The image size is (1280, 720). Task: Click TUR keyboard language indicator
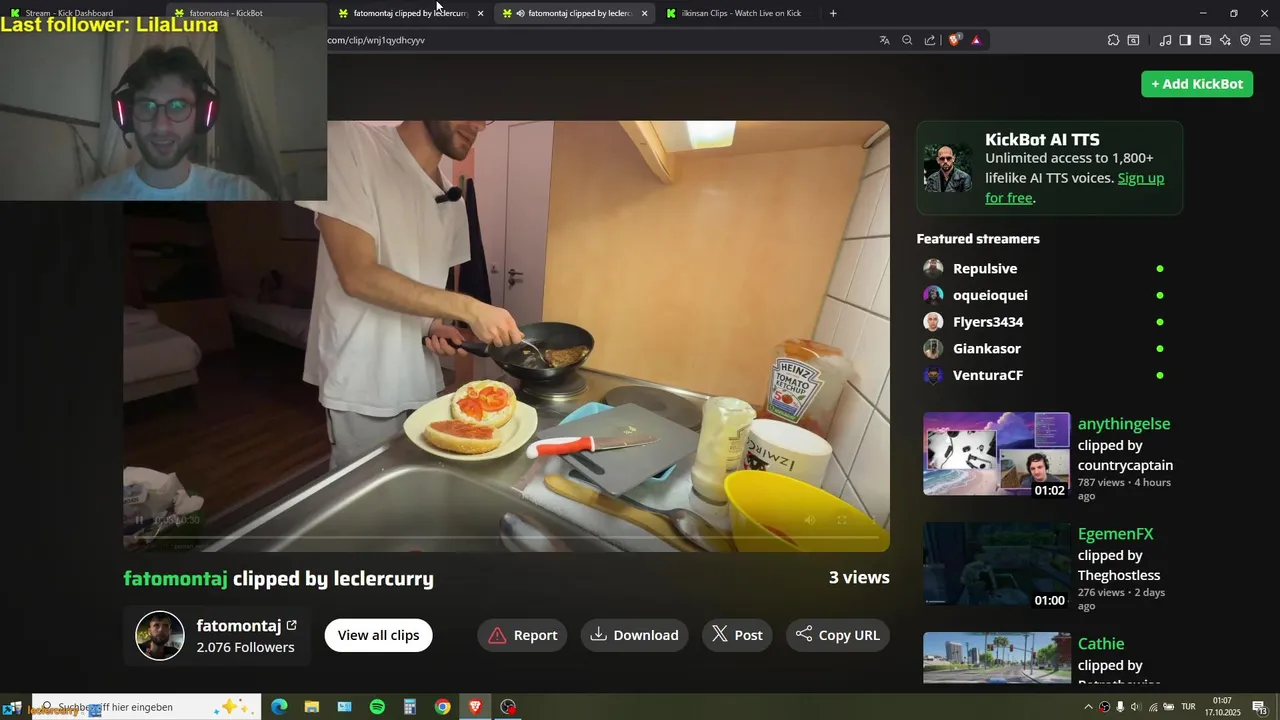click(x=1189, y=707)
